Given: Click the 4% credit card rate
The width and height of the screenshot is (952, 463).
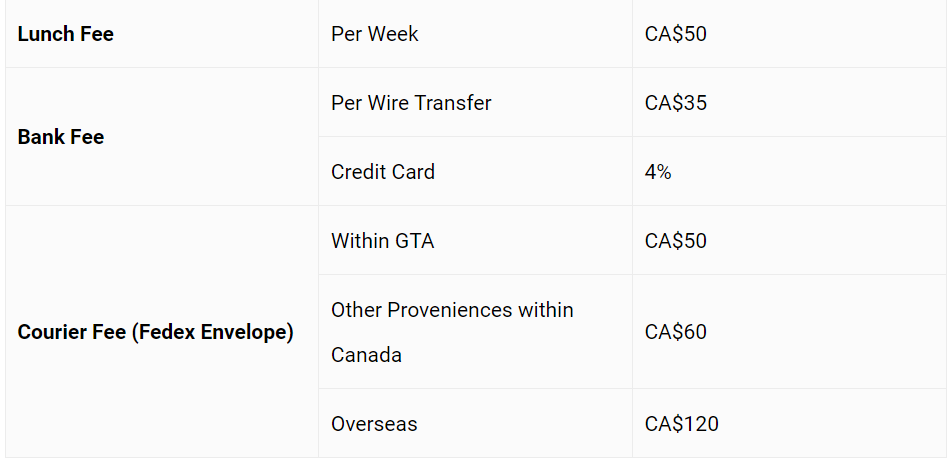Looking at the screenshot, I should [x=658, y=172].
